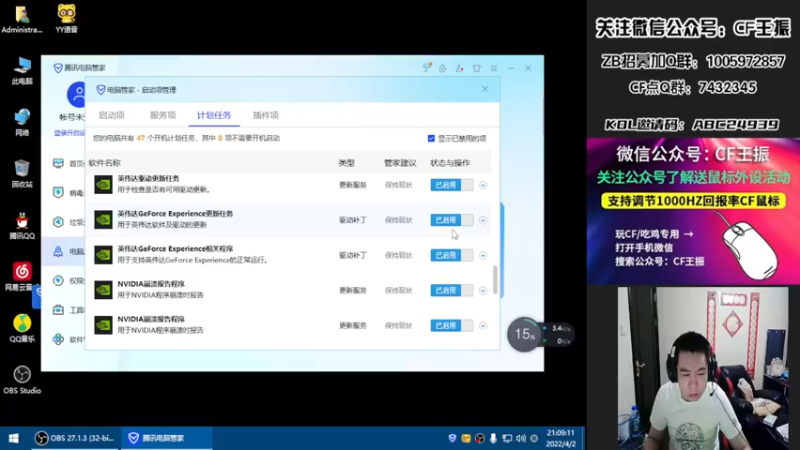Uncheck the 显示已禁用的项 checkbox

coord(431,138)
